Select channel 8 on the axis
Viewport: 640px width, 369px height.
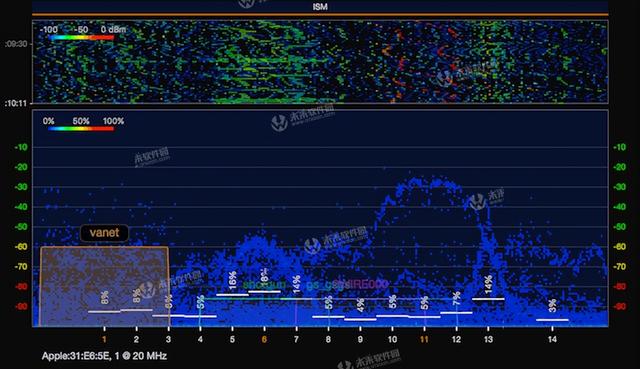point(328,340)
